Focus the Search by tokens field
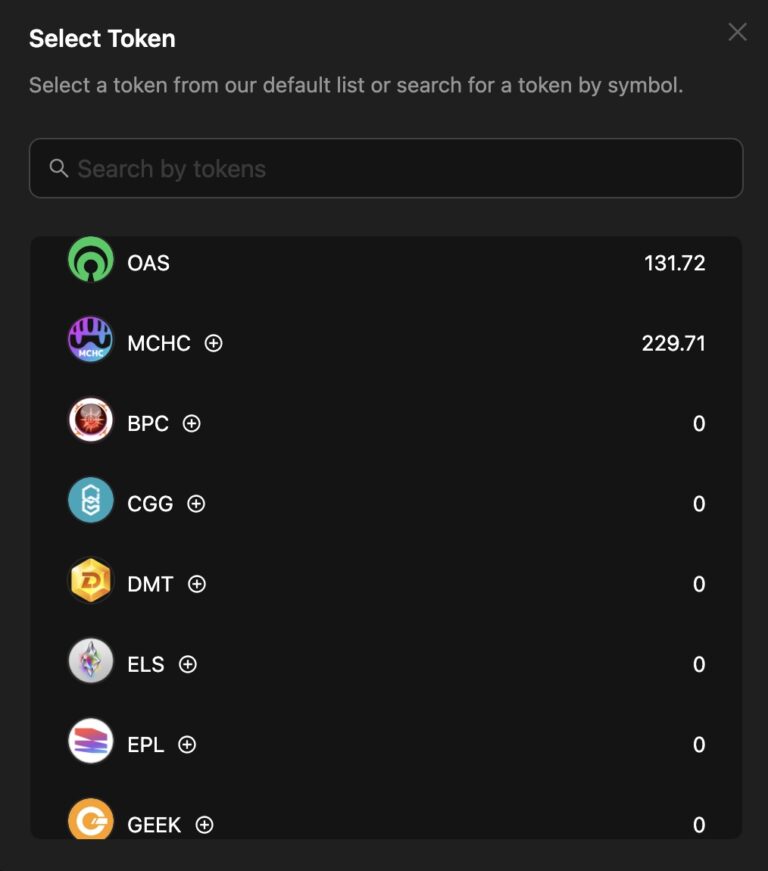 click(400, 169)
